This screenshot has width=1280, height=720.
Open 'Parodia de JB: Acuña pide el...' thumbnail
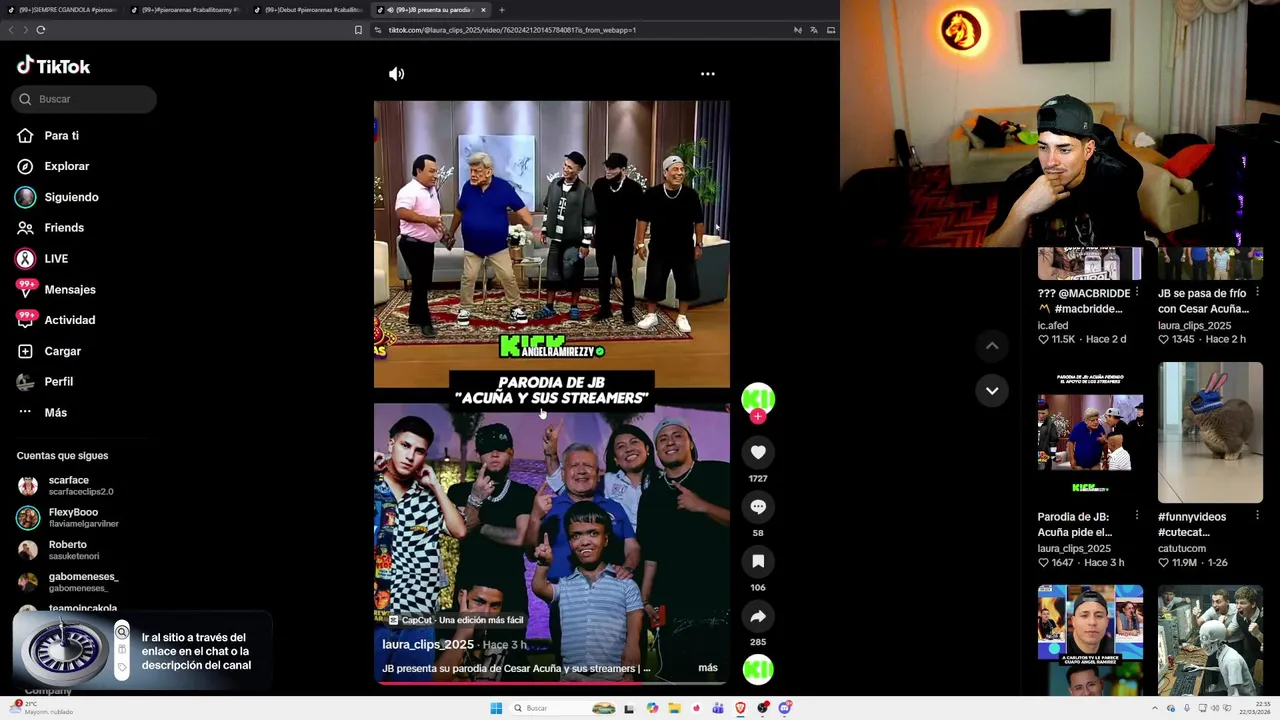(1090, 433)
